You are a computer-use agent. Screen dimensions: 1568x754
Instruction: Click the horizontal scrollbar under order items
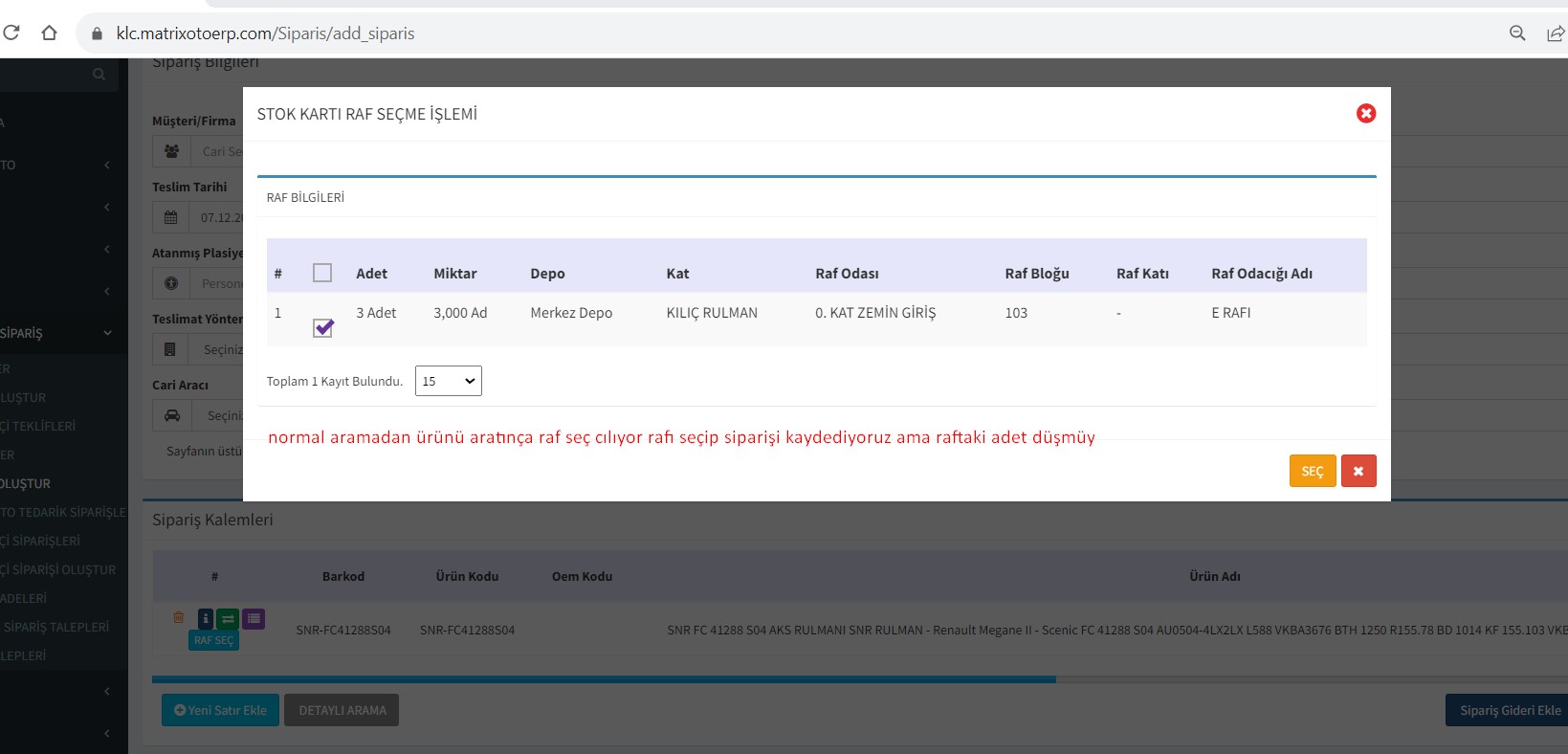[x=603, y=679]
